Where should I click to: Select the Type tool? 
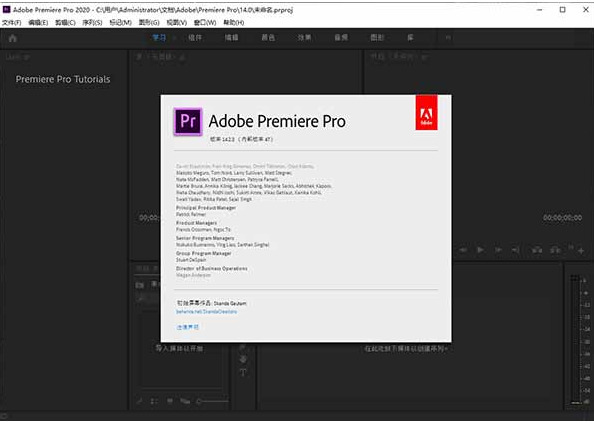click(x=243, y=372)
